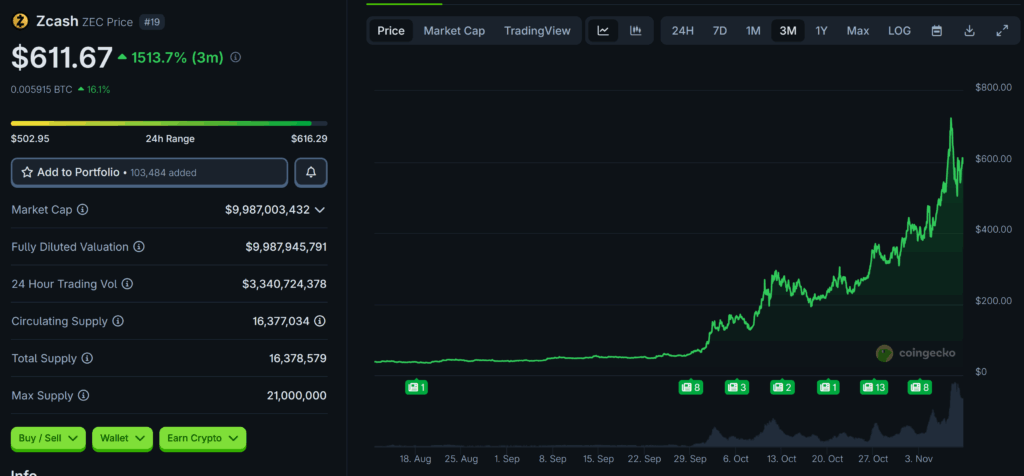Image resolution: width=1024 pixels, height=476 pixels.
Task: Download chart data icon
Action: tap(969, 31)
